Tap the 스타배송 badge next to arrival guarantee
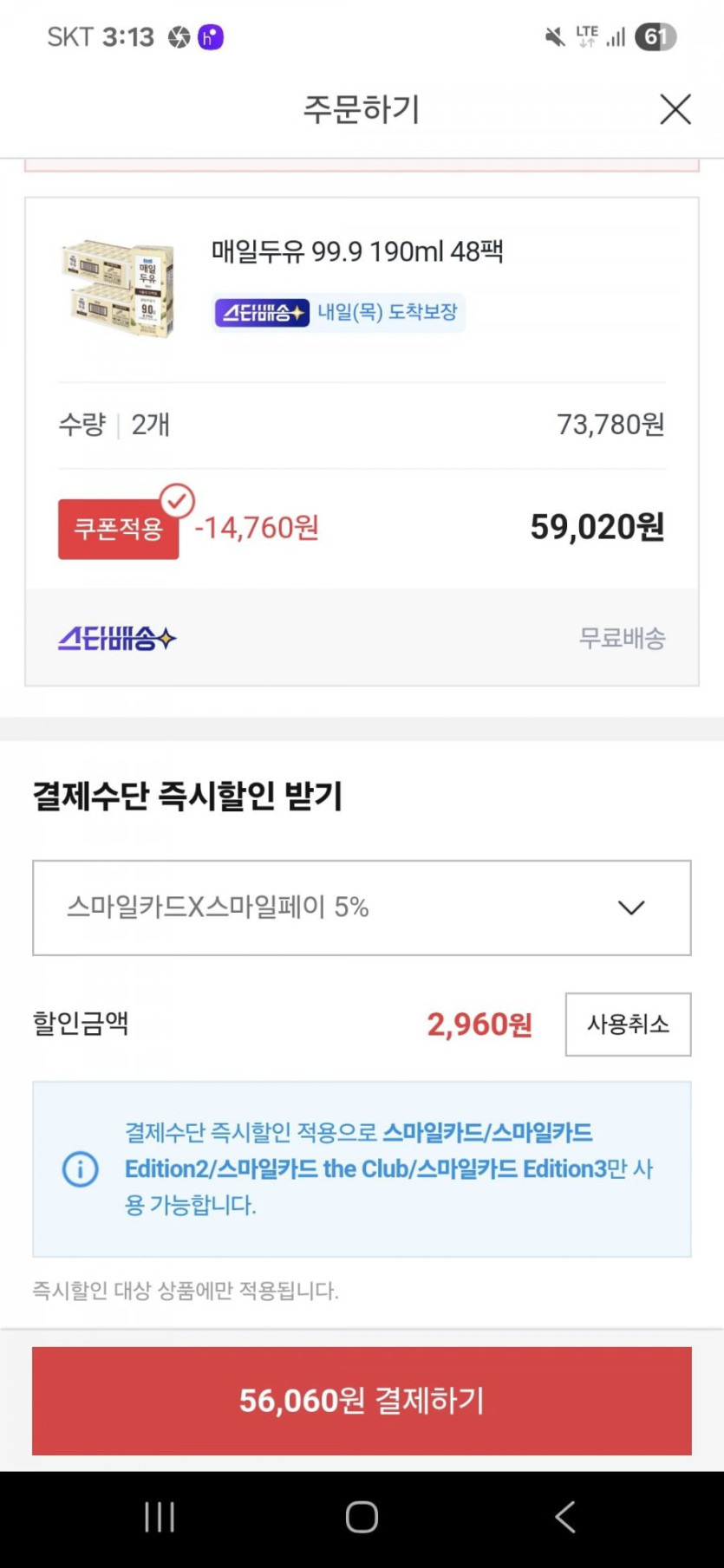The image size is (724, 1568). point(262,313)
